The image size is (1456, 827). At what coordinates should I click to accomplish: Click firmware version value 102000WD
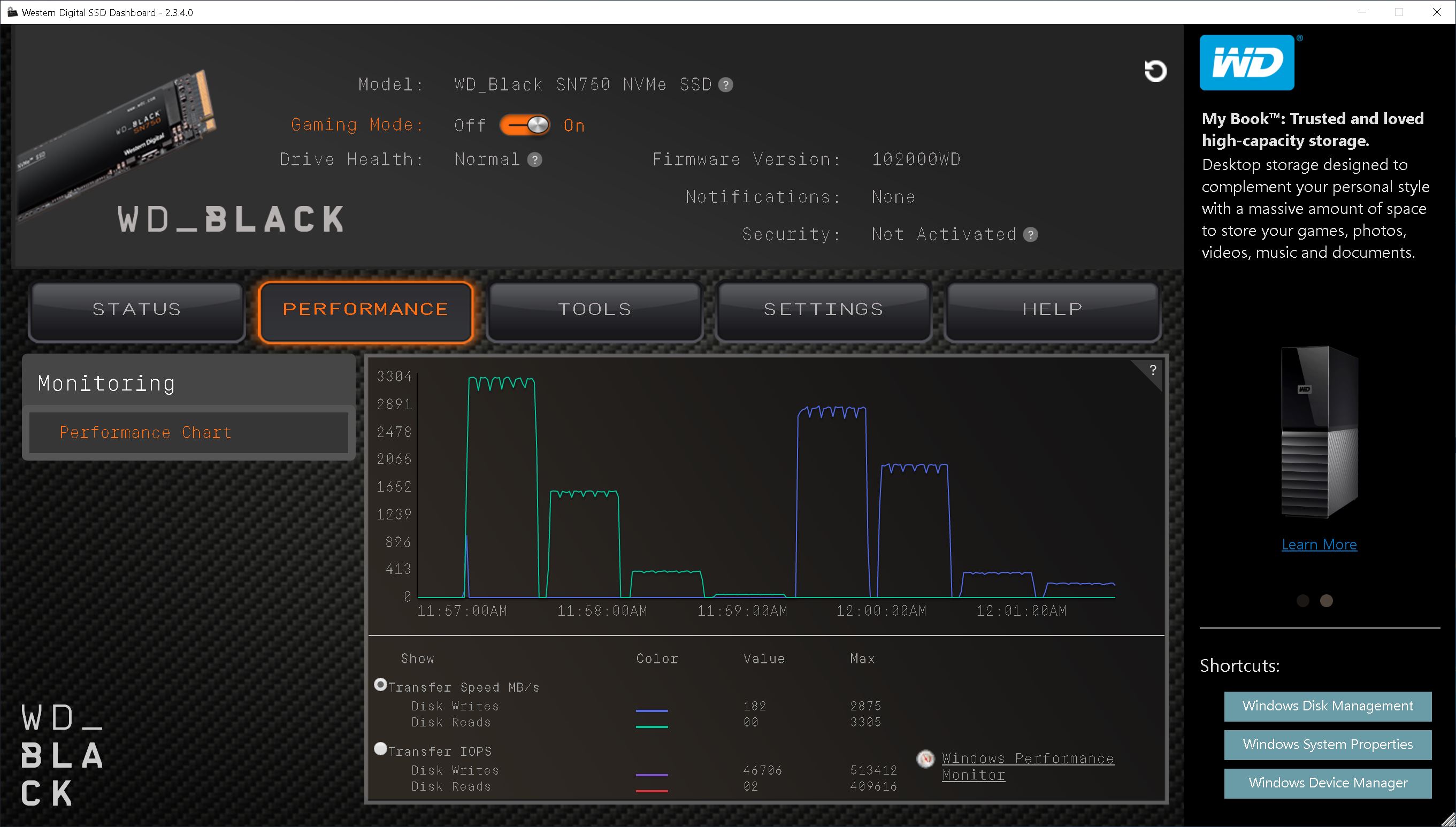tap(916, 159)
